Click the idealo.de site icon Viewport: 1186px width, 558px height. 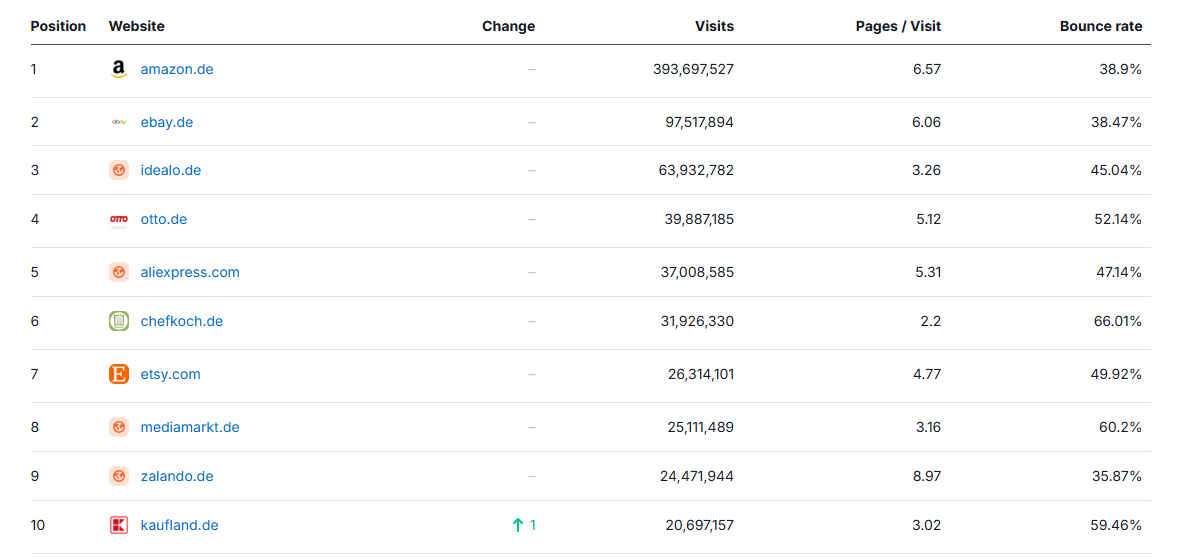point(119,170)
